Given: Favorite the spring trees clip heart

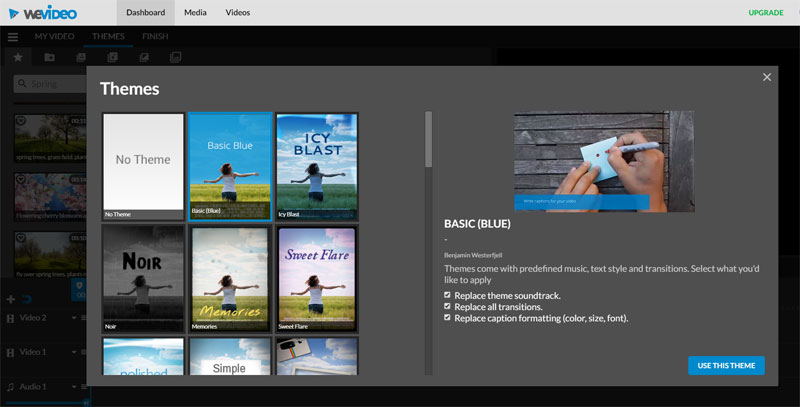Looking at the screenshot, I should (x=21, y=121).
